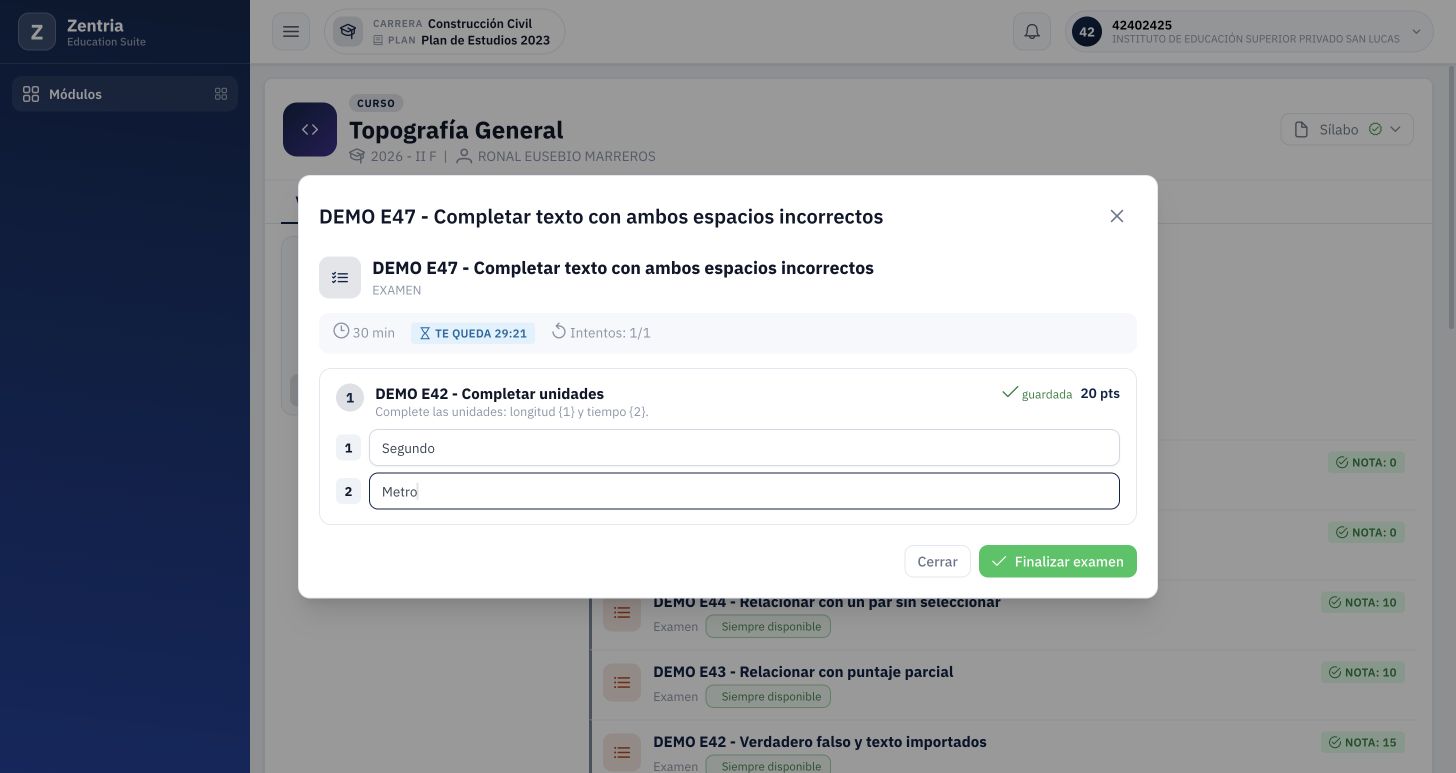Select Módulos in the sidebar
1456x773 pixels.
click(x=125, y=94)
